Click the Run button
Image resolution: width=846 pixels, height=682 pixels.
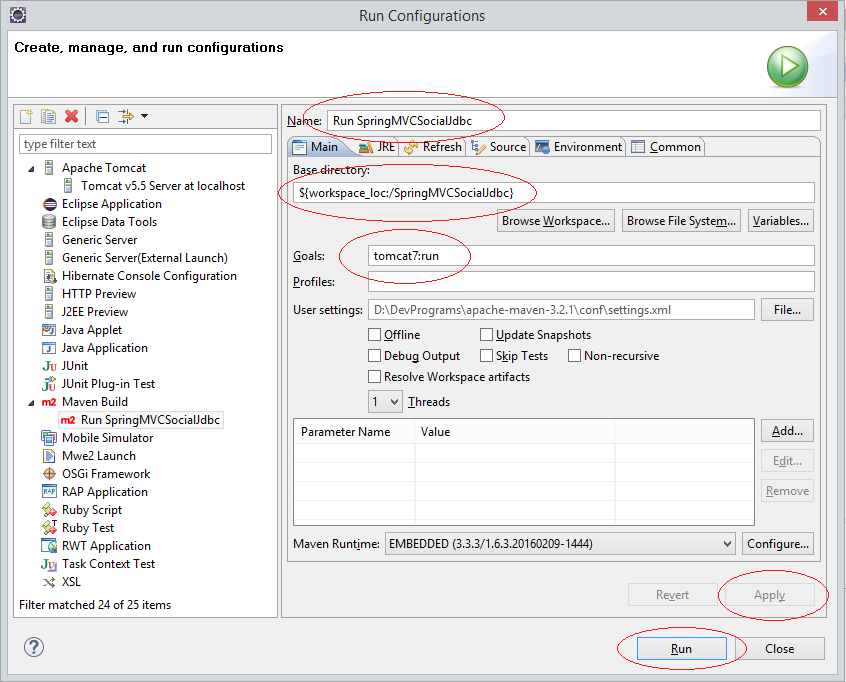coord(681,649)
